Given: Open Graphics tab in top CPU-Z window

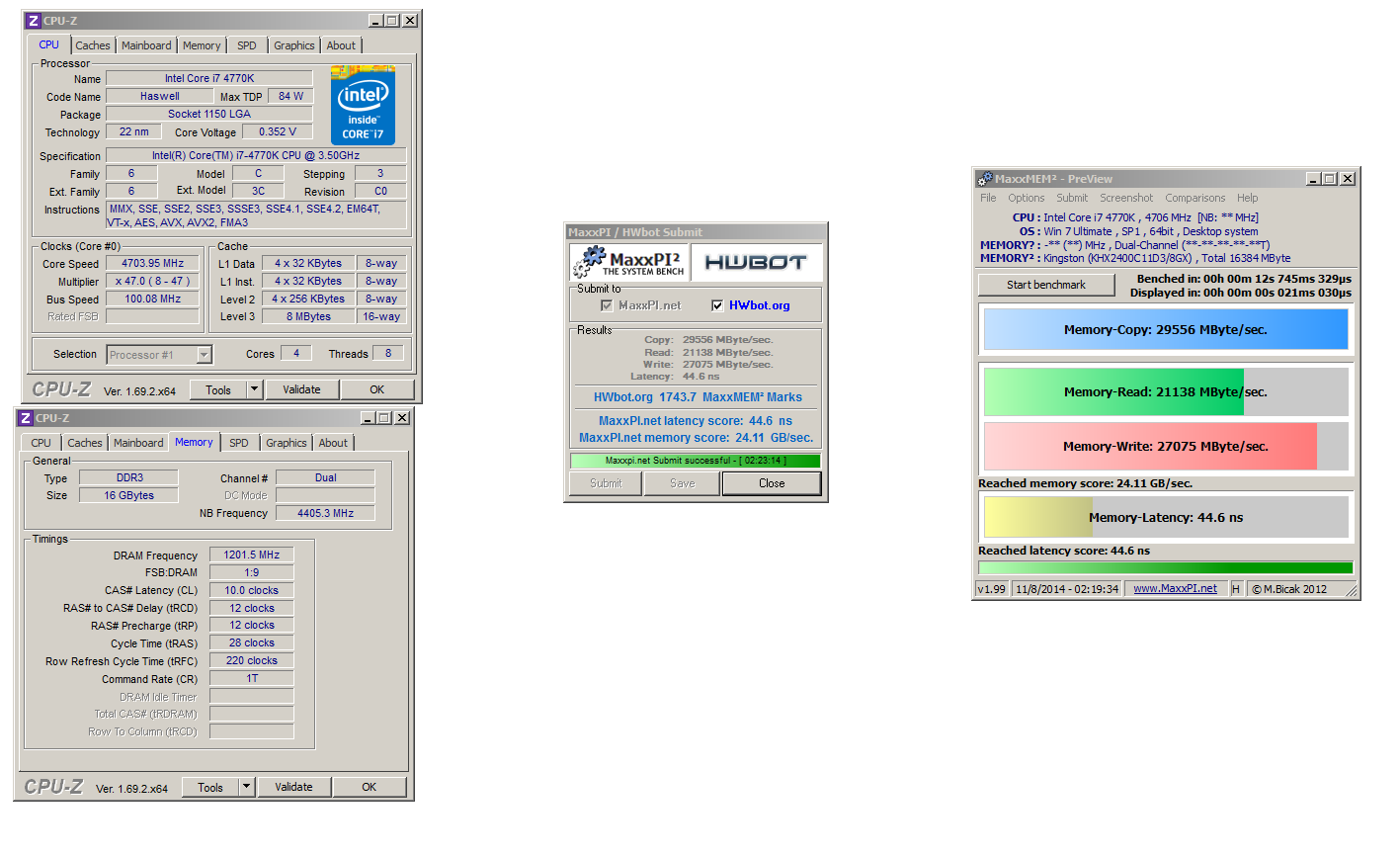Looking at the screenshot, I should tap(294, 45).
